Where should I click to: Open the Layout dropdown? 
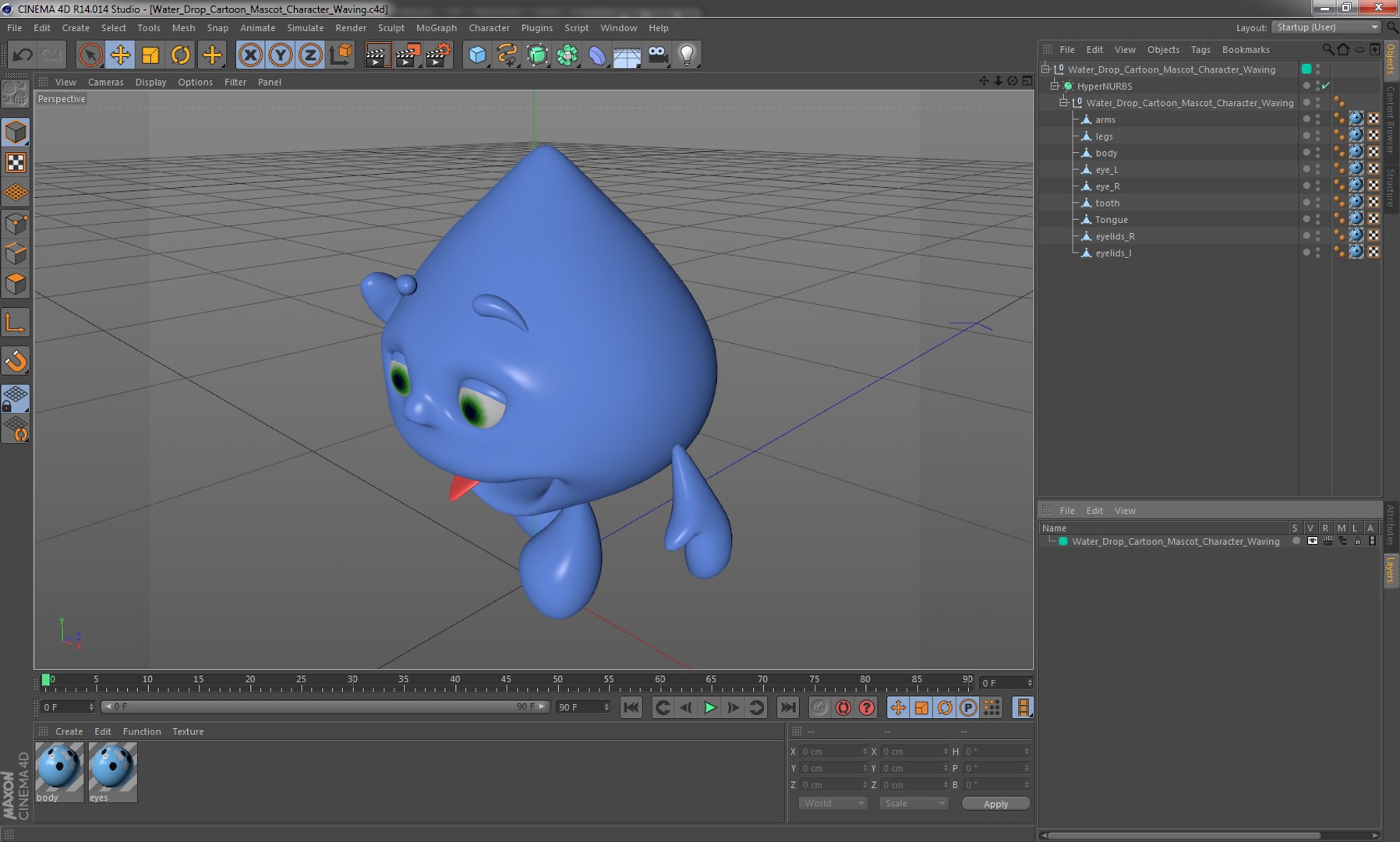click(x=1327, y=27)
